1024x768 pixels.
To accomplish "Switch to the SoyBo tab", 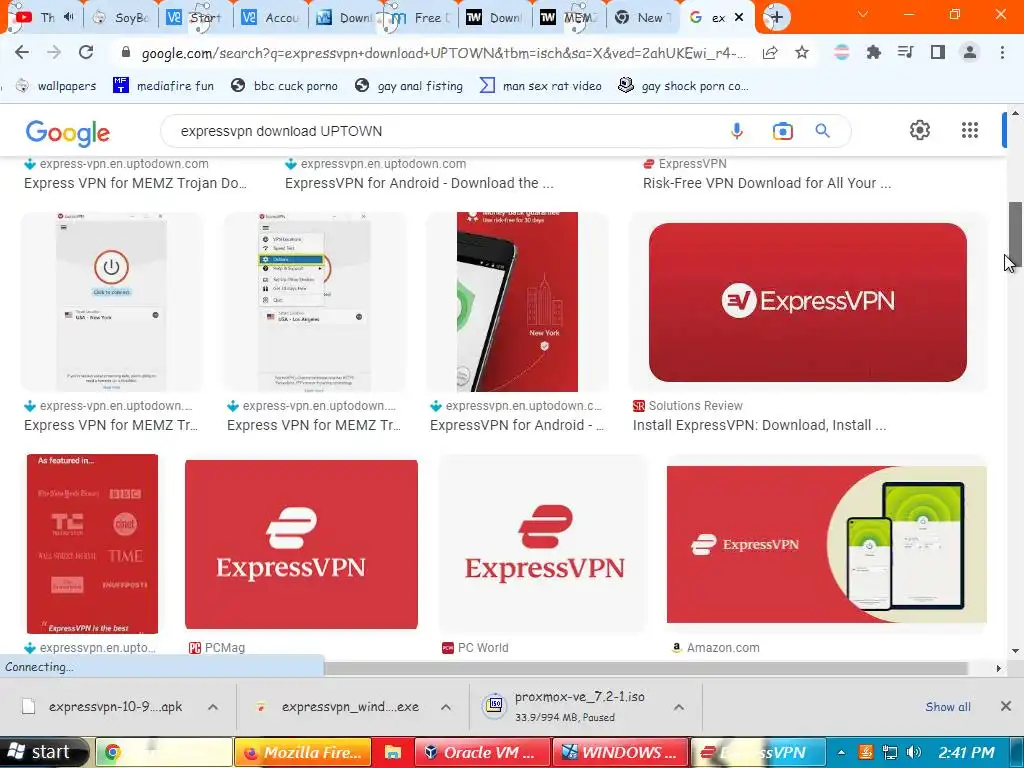I will pyautogui.click(x=121, y=18).
